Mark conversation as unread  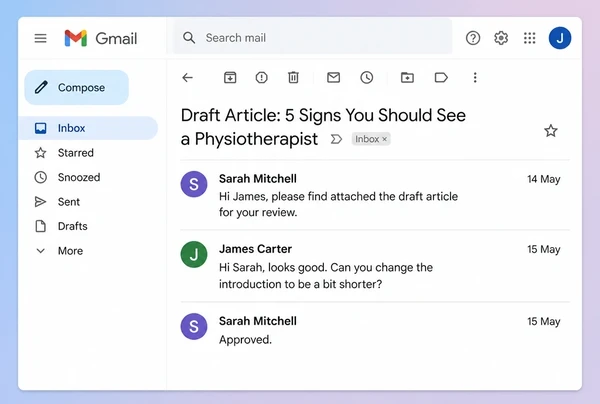334,78
